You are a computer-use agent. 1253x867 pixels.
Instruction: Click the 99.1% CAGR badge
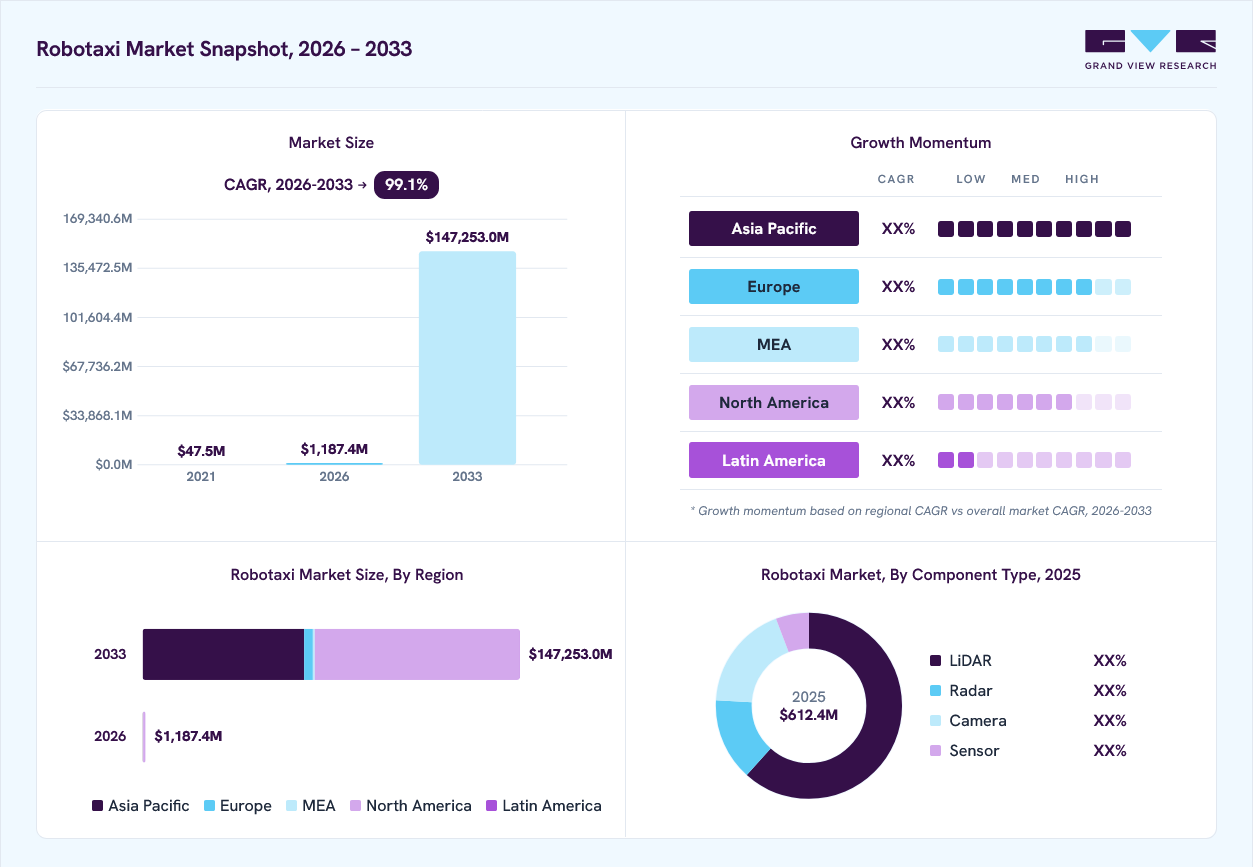click(406, 184)
